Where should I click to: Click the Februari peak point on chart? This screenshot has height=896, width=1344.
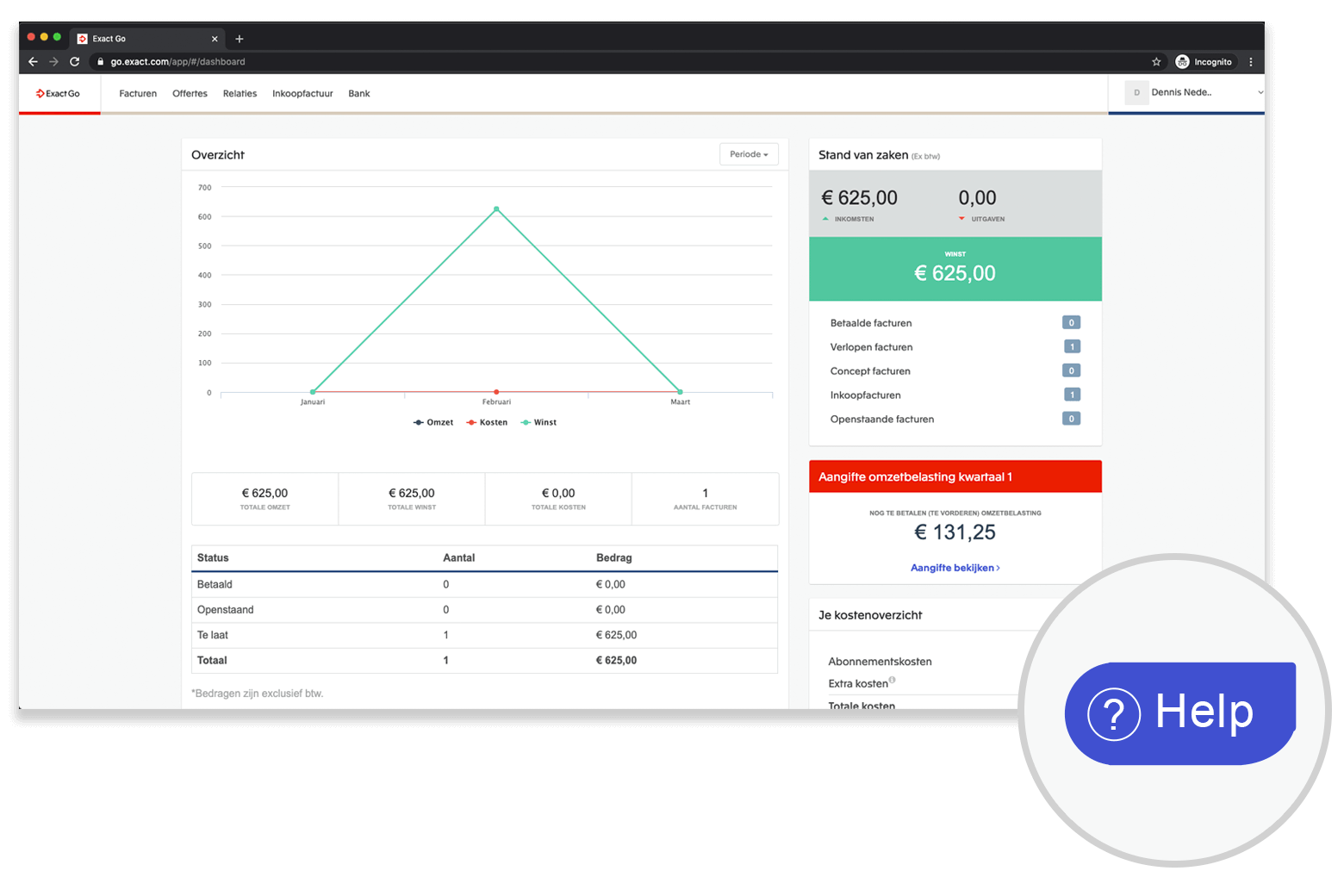click(496, 208)
